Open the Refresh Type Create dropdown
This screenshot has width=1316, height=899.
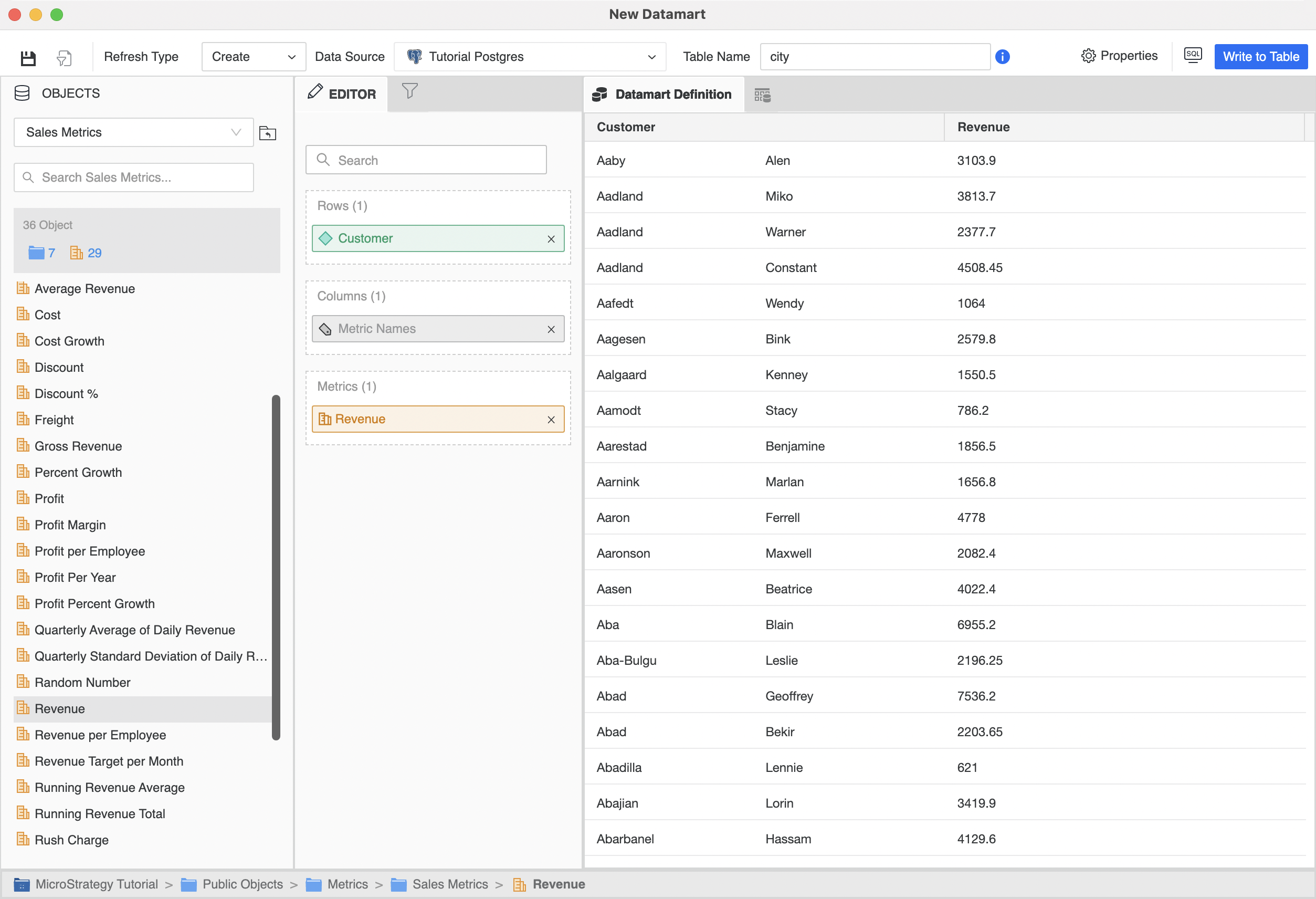[x=253, y=57]
